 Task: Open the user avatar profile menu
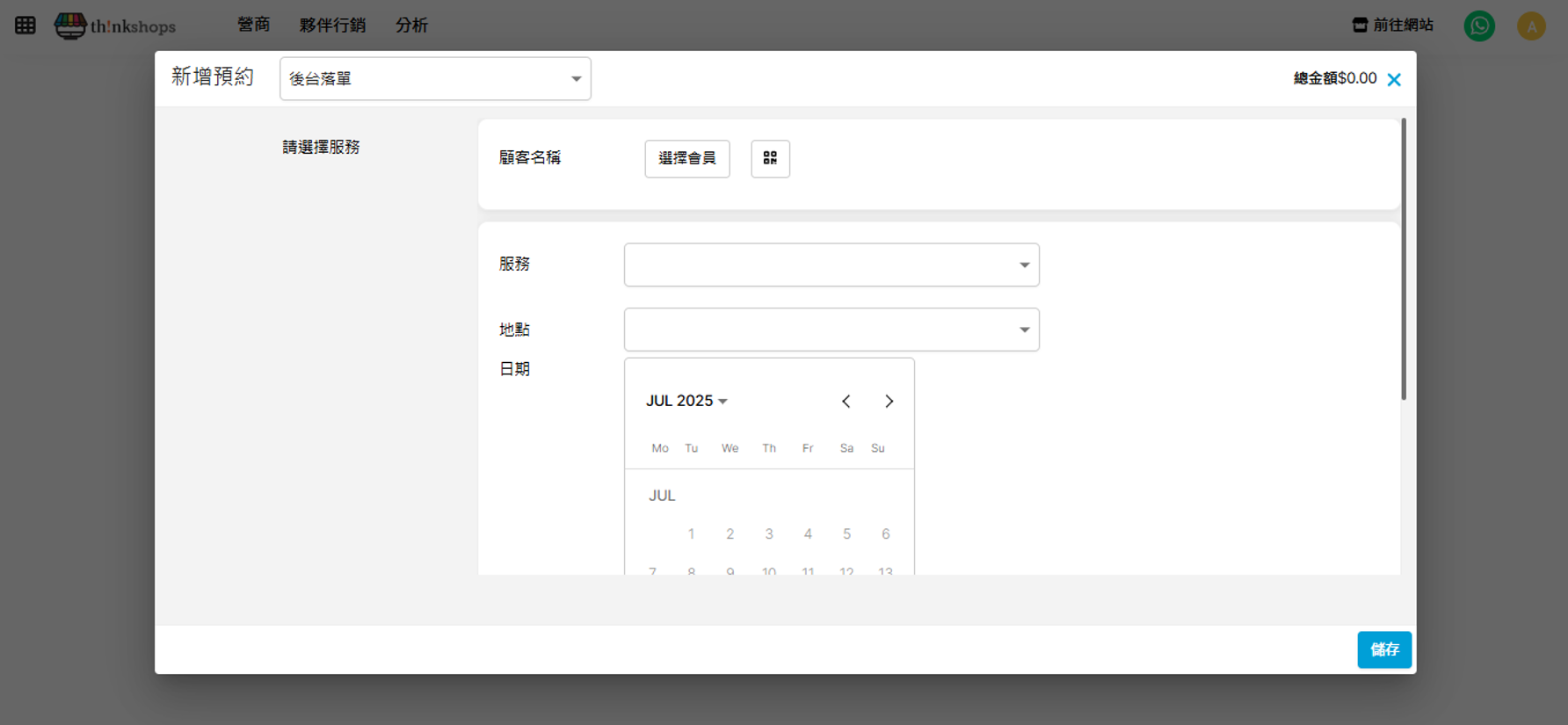tap(1531, 25)
